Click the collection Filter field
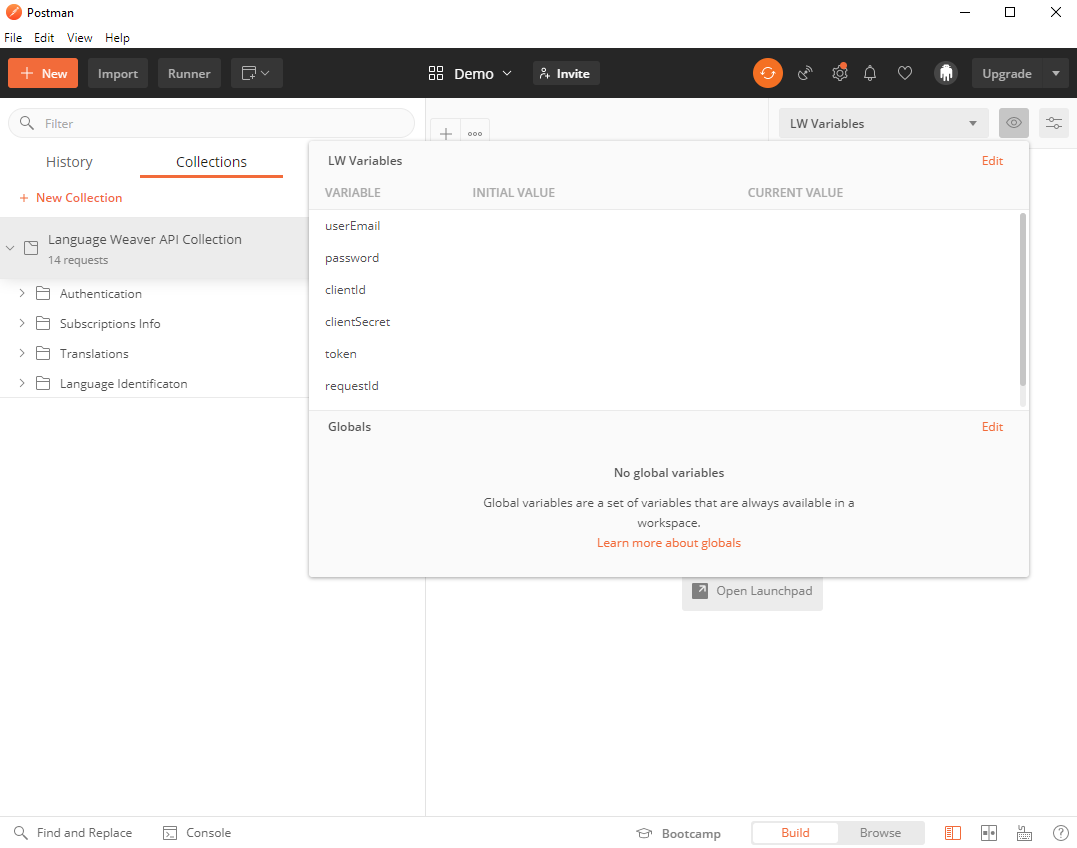Viewport: 1077px width, 848px height. pyautogui.click(x=212, y=124)
